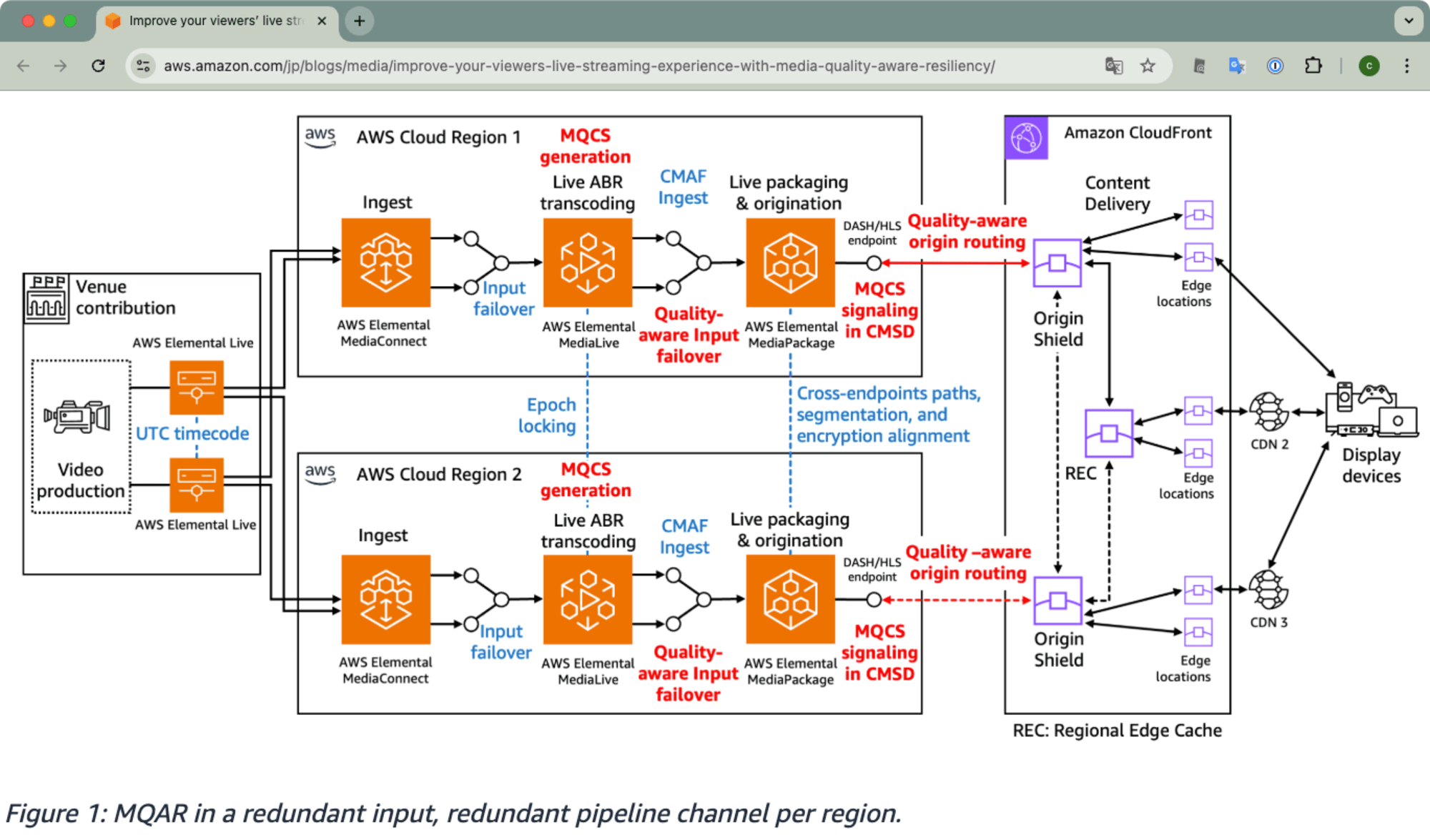Open the 1Password extension icon

(x=1275, y=66)
